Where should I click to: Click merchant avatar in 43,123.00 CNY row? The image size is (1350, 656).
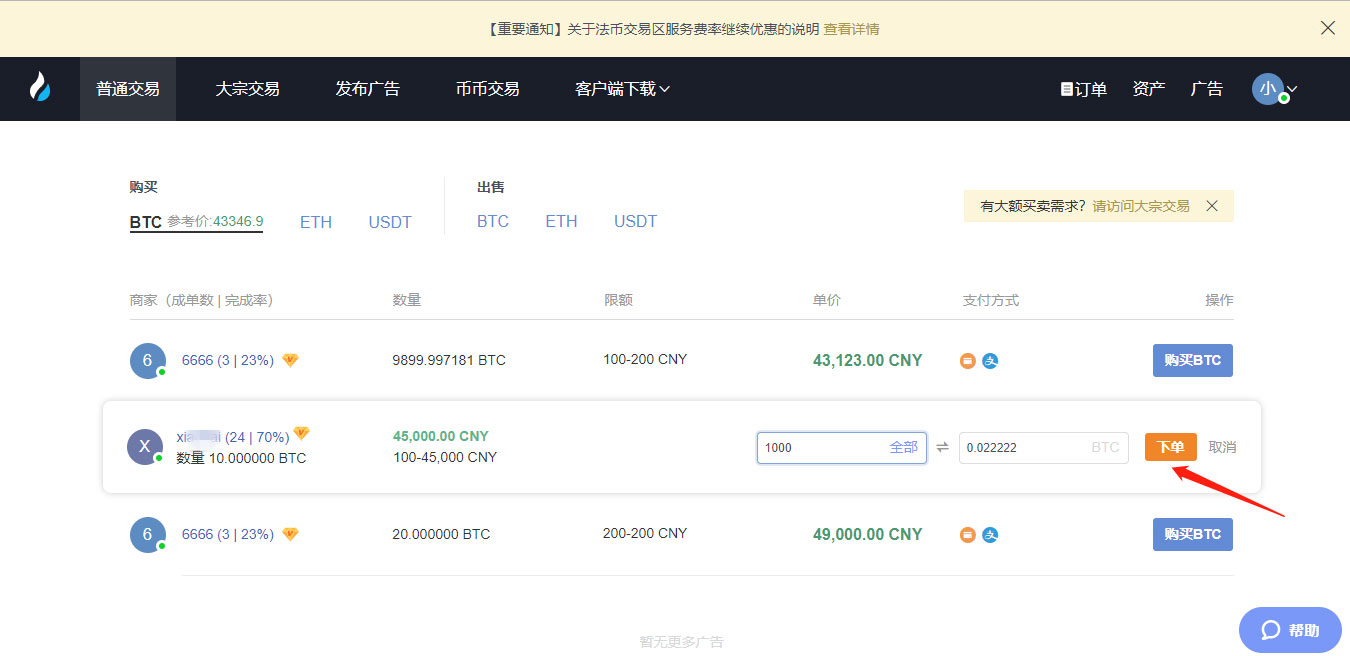[147, 360]
